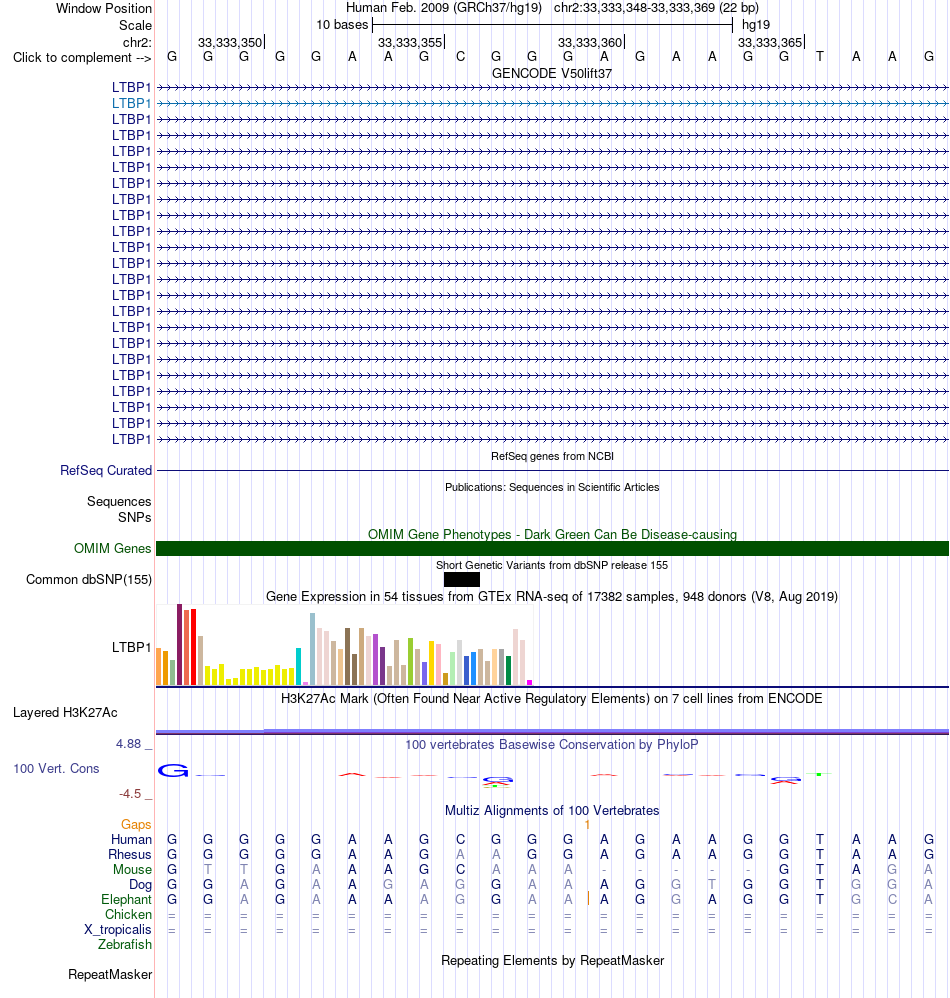Click 'Publications: Sequences in Scientific Articles' title

pos(552,487)
